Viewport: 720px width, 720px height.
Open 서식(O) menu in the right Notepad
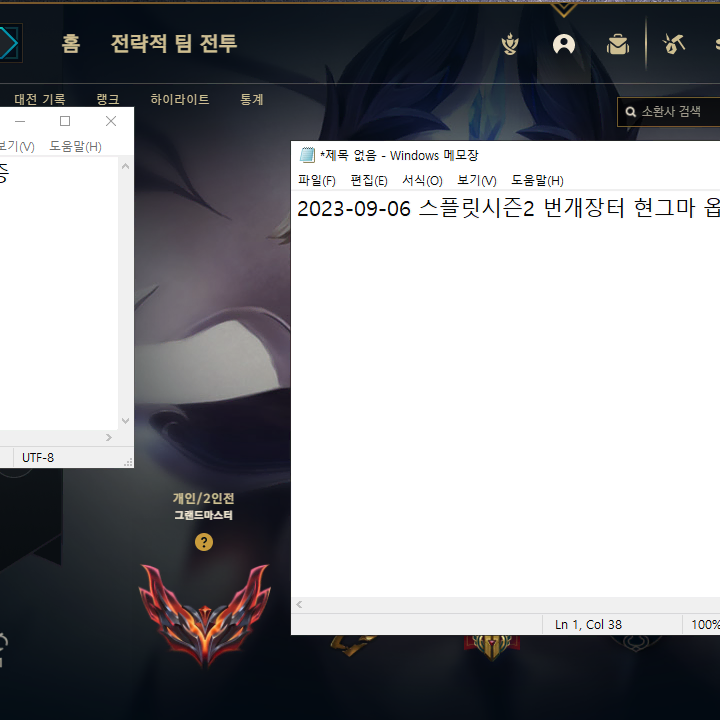pos(422,180)
